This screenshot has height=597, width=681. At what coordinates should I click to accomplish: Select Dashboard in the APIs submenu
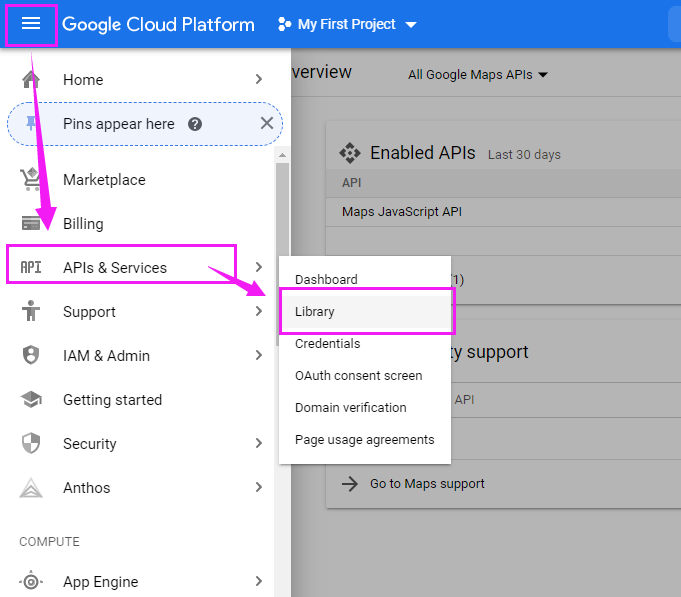[365, 279]
